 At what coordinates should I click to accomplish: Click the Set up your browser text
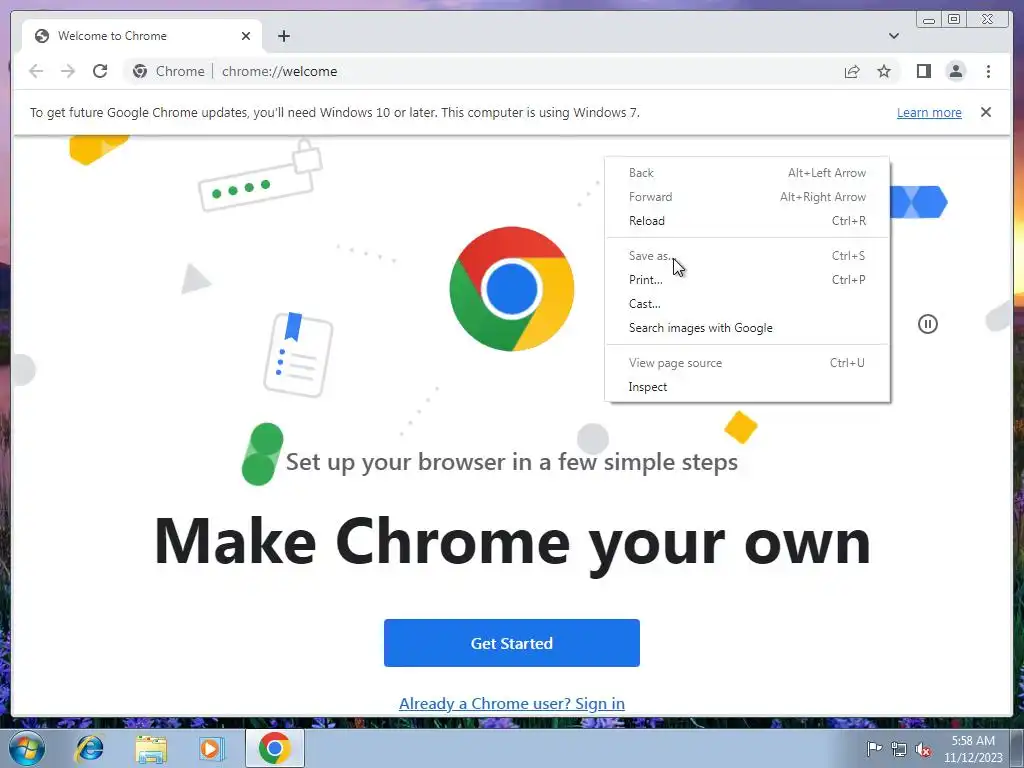(x=511, y=462)
